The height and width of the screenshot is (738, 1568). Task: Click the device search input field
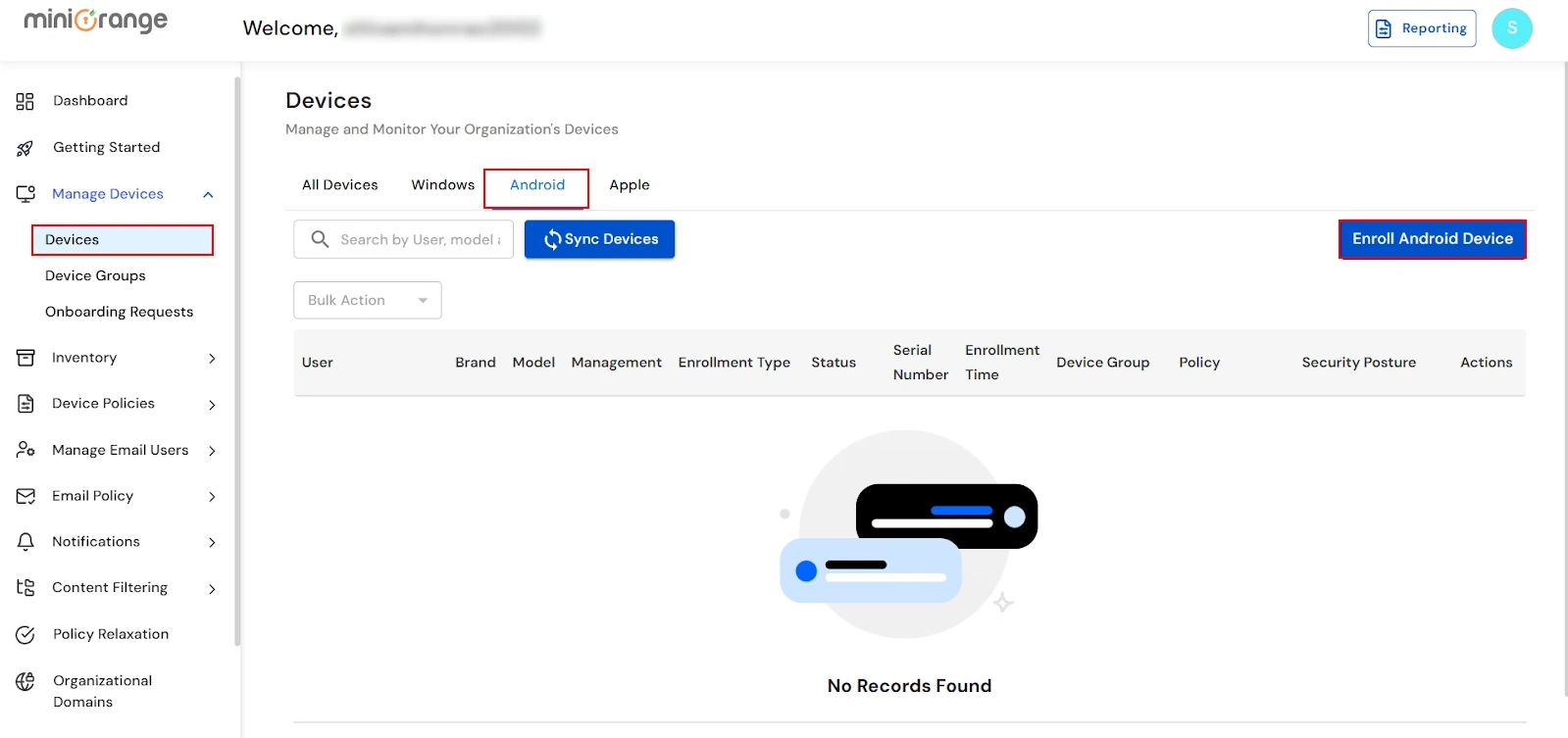(x=419, y=239)
